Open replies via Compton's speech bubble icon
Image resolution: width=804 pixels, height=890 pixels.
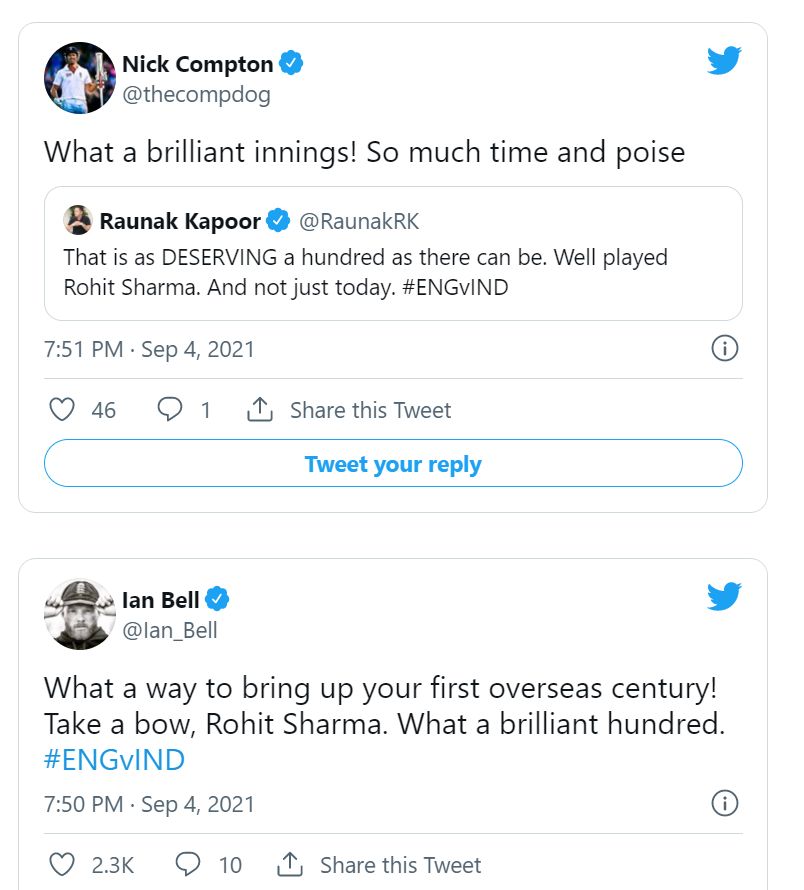(171, 410)
